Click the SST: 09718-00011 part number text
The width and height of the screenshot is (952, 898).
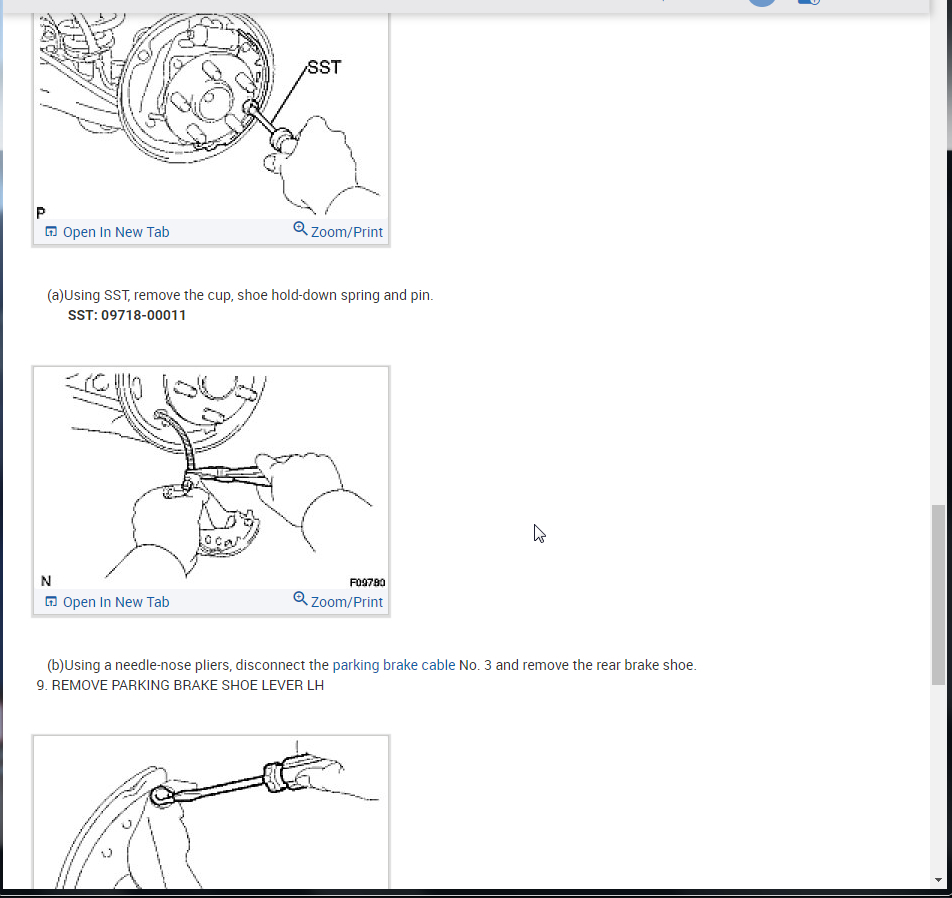[127, 315]
